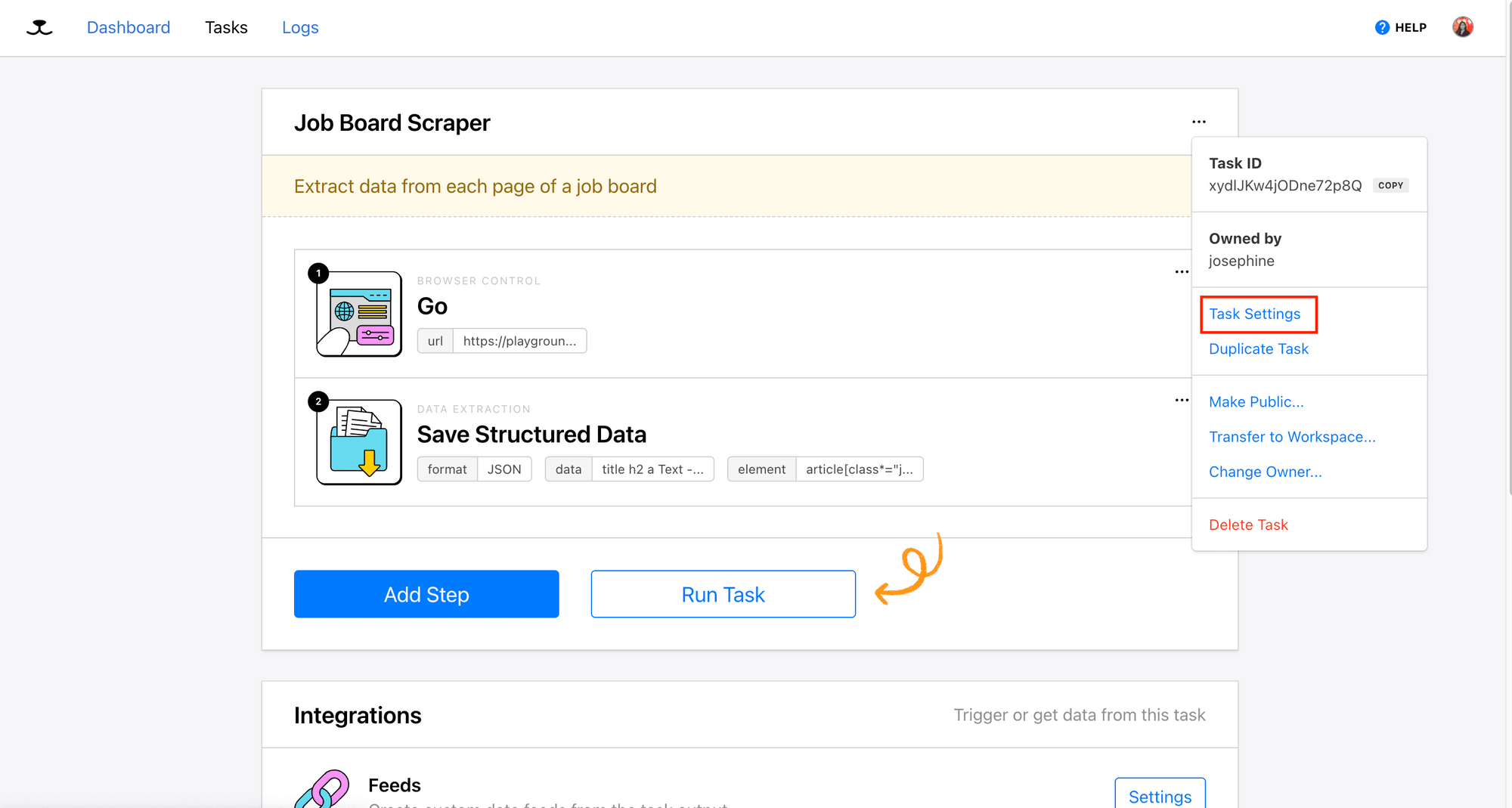Click the Go step browser illustration icon
The image size is (1512, 808).
tap(359, 314)
